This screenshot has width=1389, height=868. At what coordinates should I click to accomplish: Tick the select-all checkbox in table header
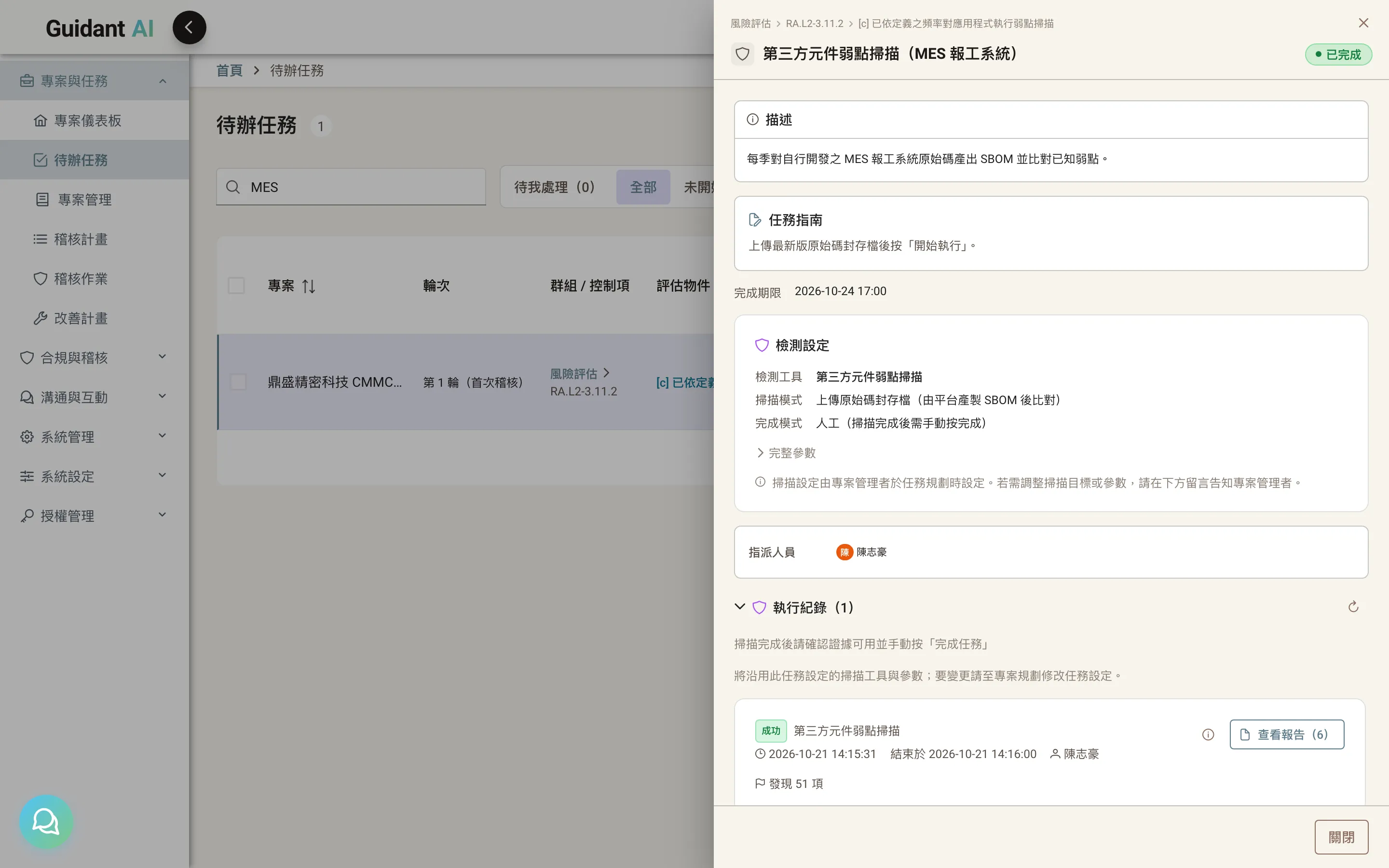(236, 285)
